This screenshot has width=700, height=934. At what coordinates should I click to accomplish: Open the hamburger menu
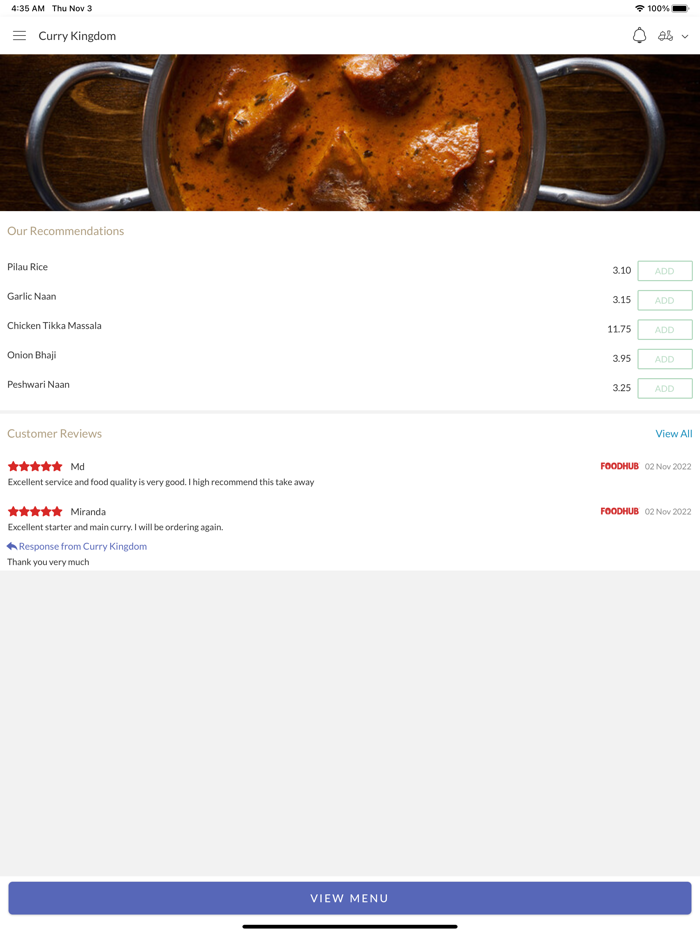click(19, 36)
